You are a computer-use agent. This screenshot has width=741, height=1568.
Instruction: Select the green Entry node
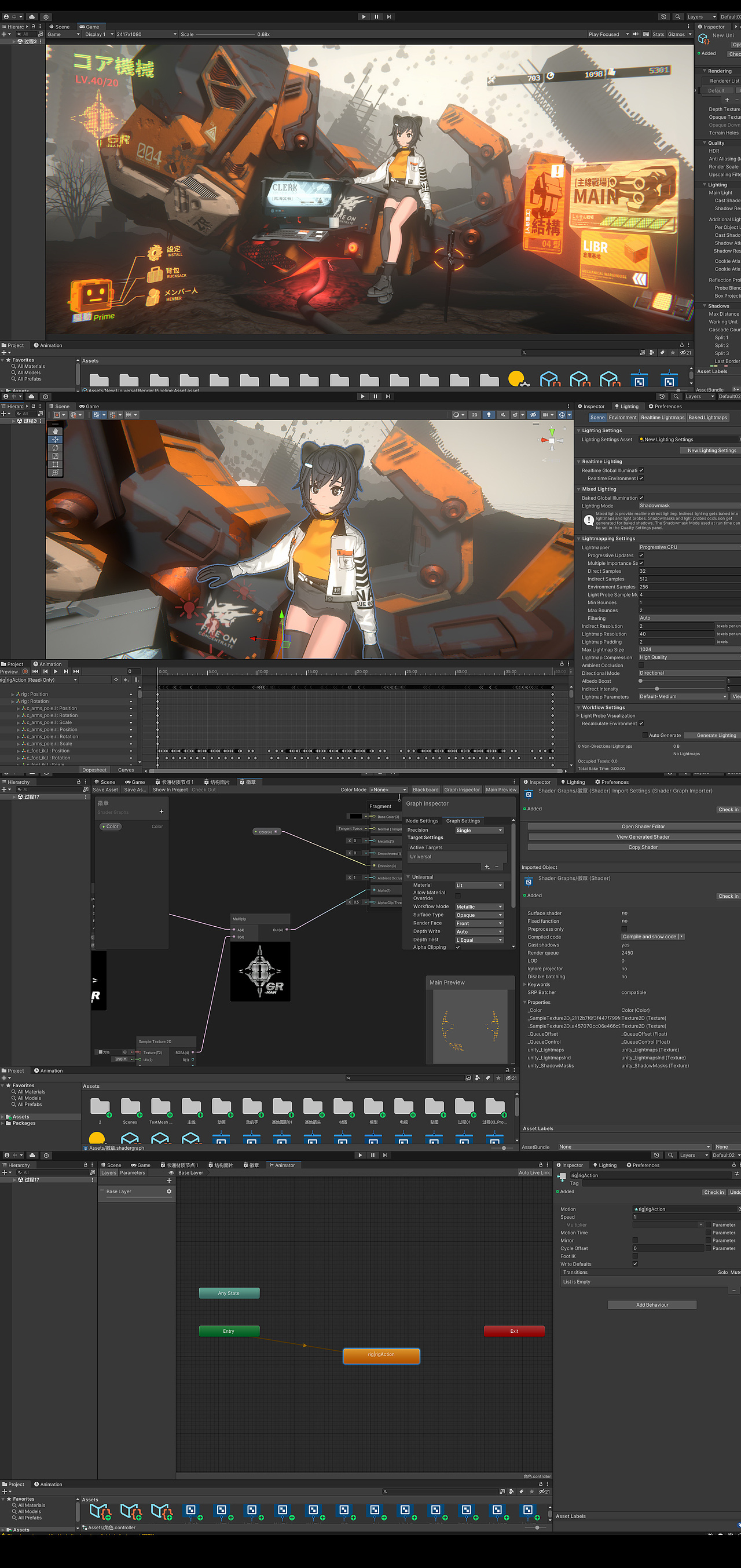pyautogui.click(x=229, y=1331)
